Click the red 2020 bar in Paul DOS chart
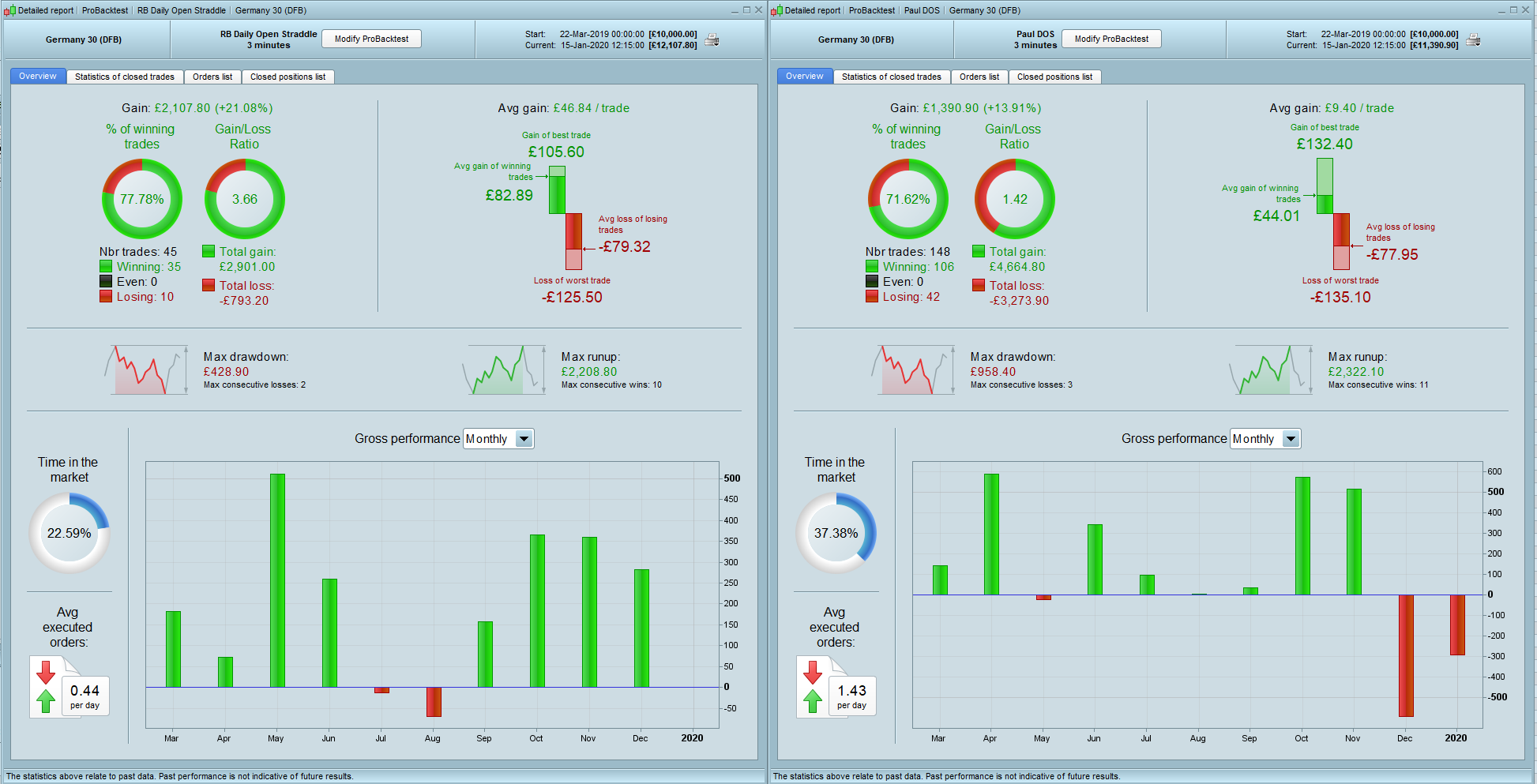Viewport: 1537px width, 784px height. (1457, 625)
